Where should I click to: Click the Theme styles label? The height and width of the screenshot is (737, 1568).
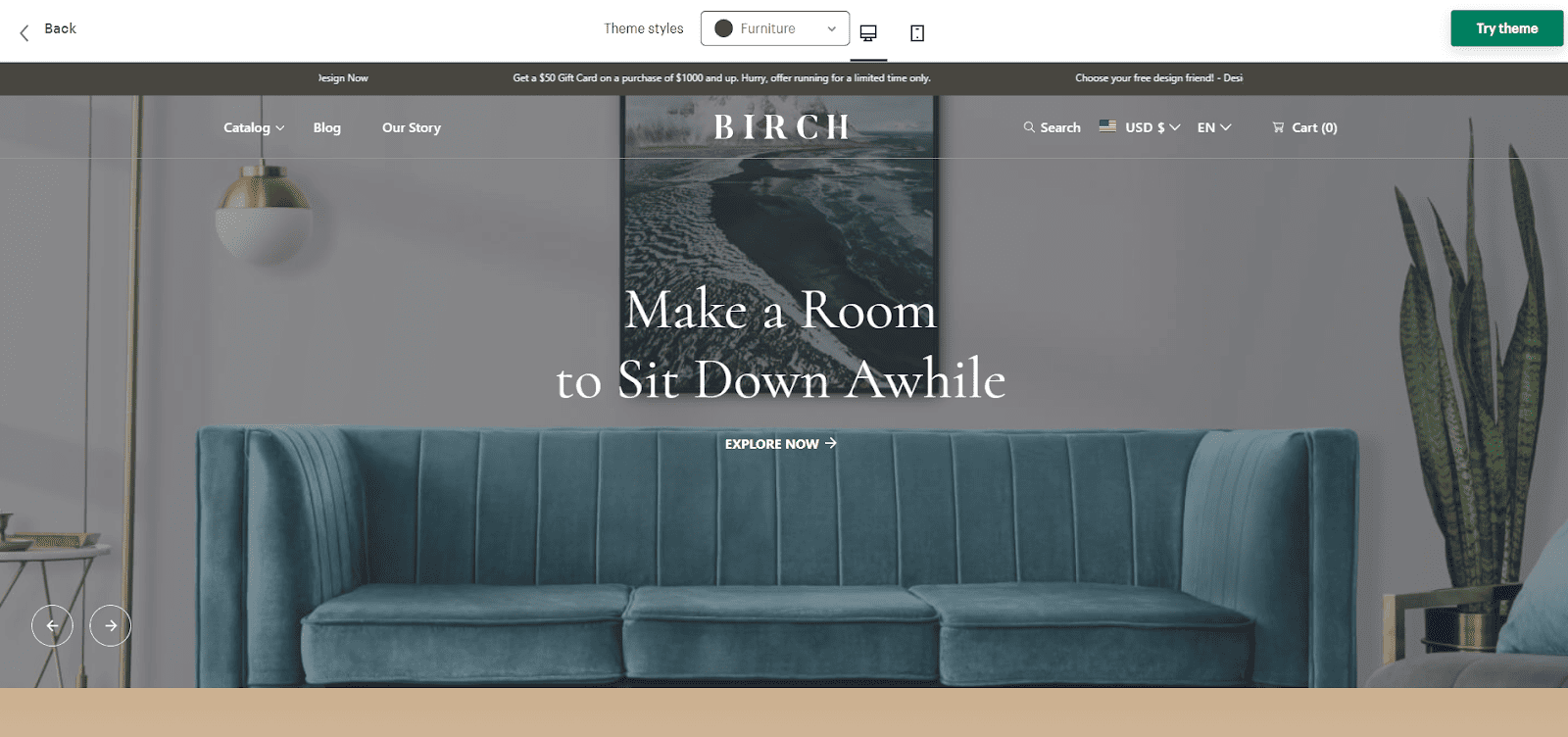tap(644, 28)
